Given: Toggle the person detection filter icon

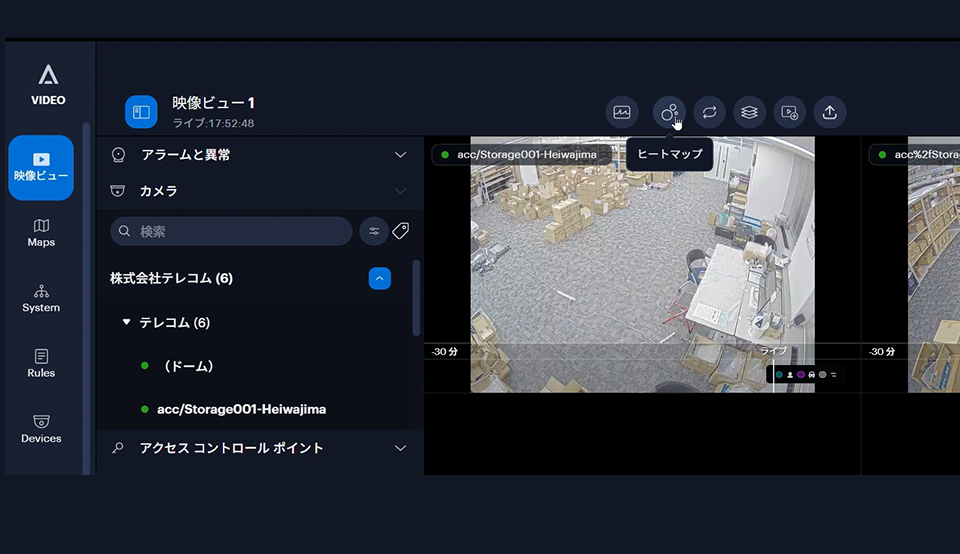Looking at the screenshot, I should pos(790,375).
